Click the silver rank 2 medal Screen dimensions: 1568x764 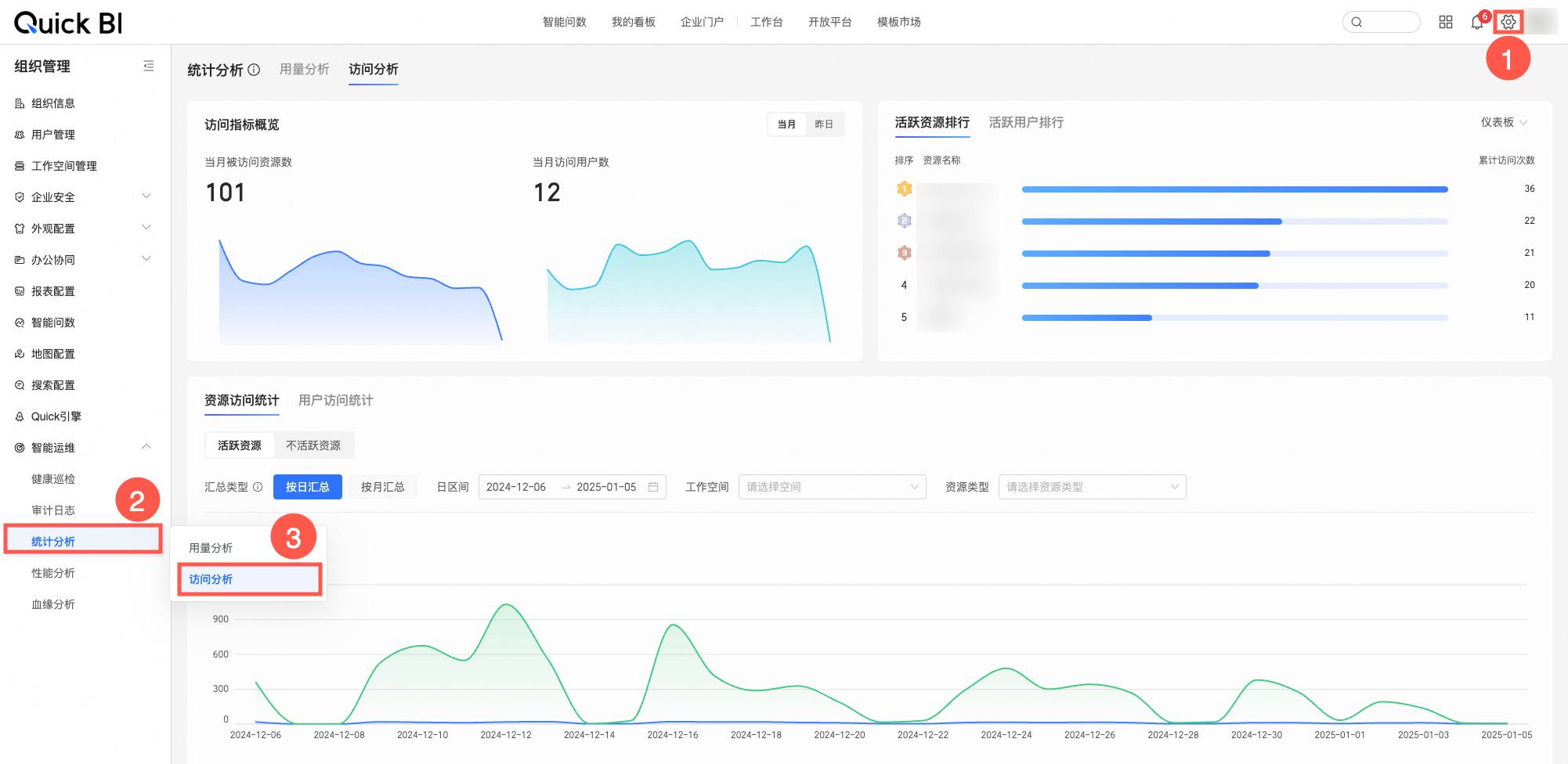pos(904,221)
